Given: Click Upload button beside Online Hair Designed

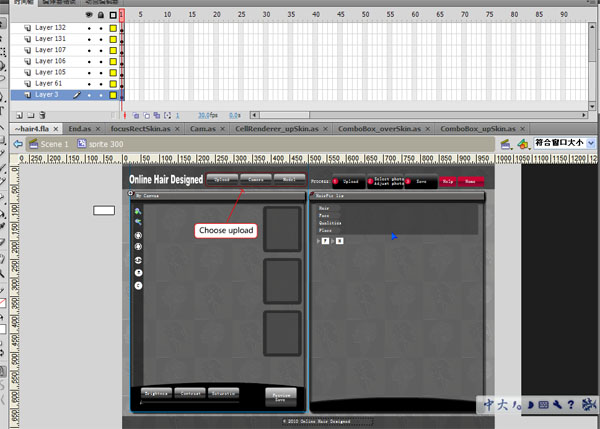Looking at the screenshot, I should (x=222, y=179).
